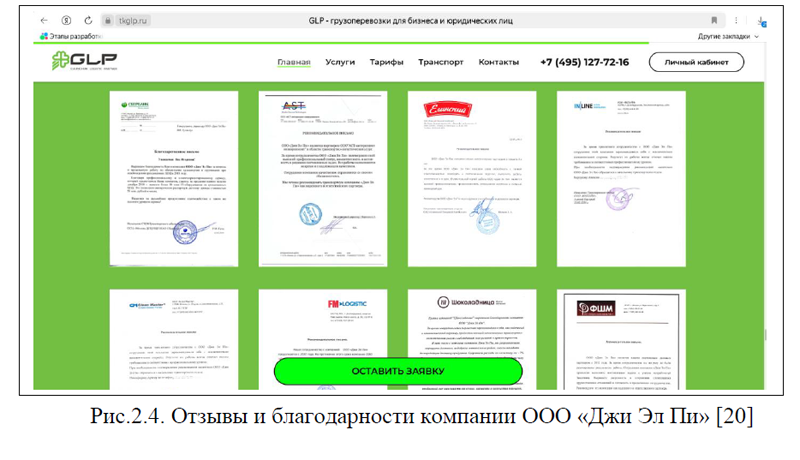This screenshot has width=800, height=460.
Task: Open the INLINE letter thumbnail
Action: pos(621,178)
